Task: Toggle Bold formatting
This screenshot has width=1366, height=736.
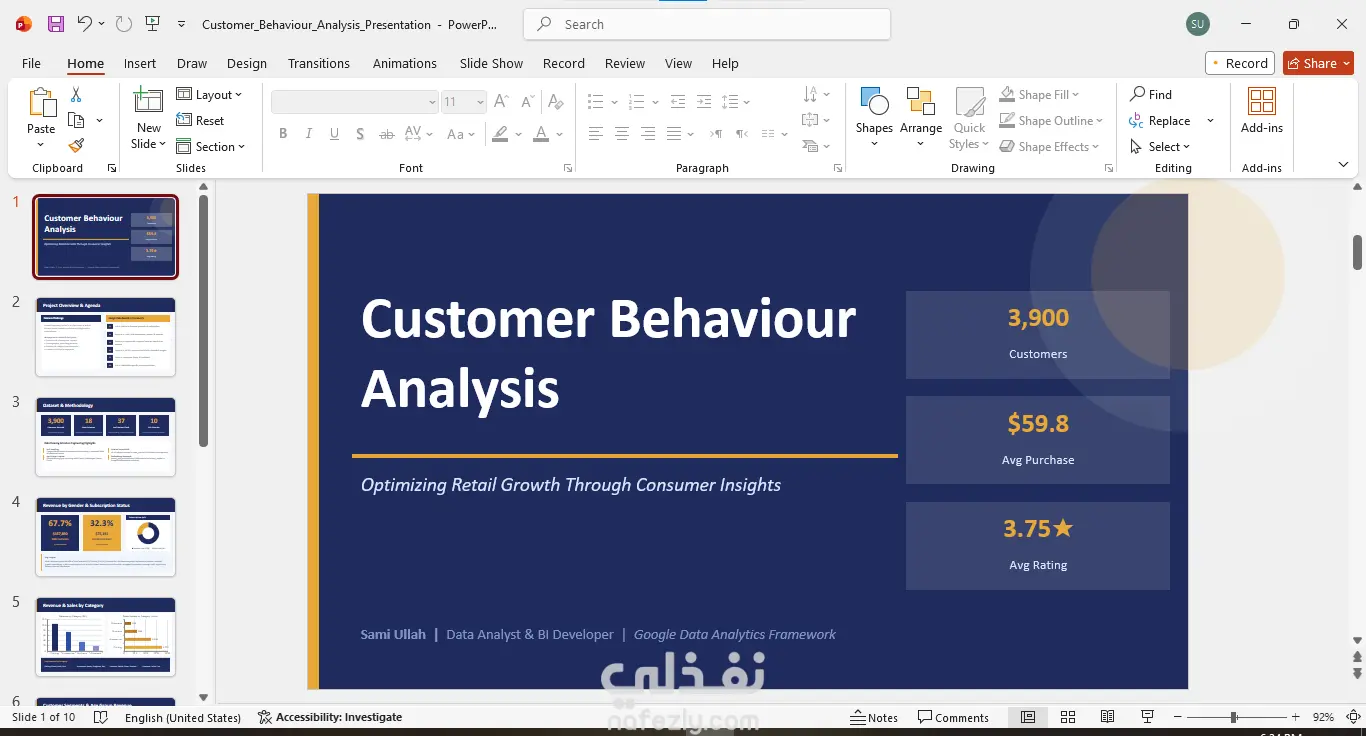Action: [283, 134]
